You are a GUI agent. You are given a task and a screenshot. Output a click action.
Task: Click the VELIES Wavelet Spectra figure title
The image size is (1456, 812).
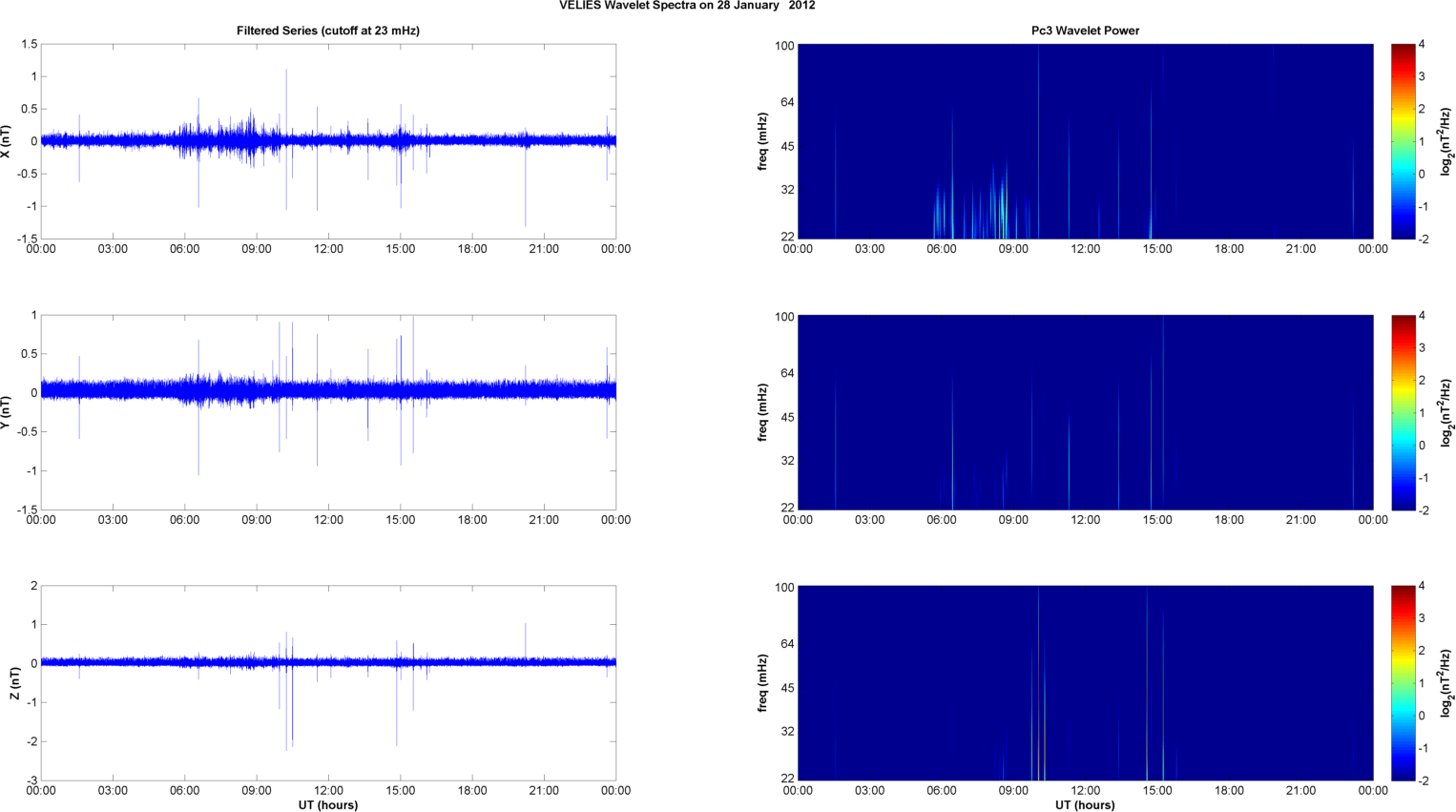click(x=687, y=6)
